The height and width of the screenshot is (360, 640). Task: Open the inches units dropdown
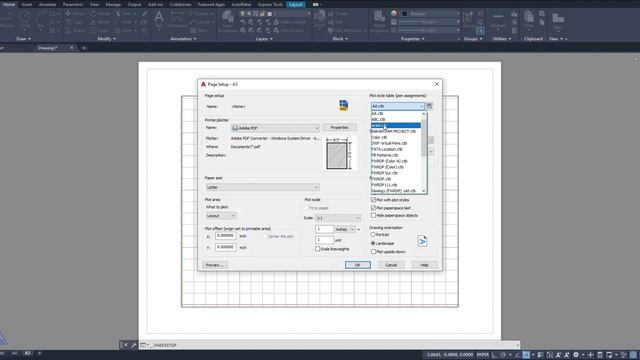click(x=345, y=229)
